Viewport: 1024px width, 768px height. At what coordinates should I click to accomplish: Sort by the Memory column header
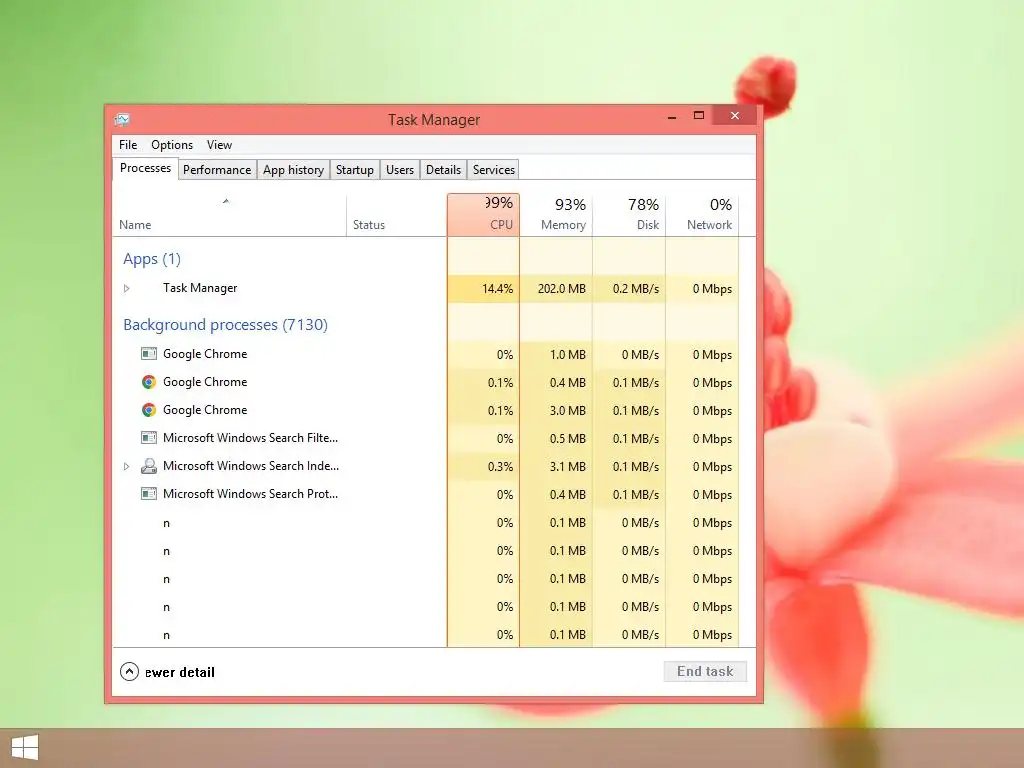click(556, 215)
